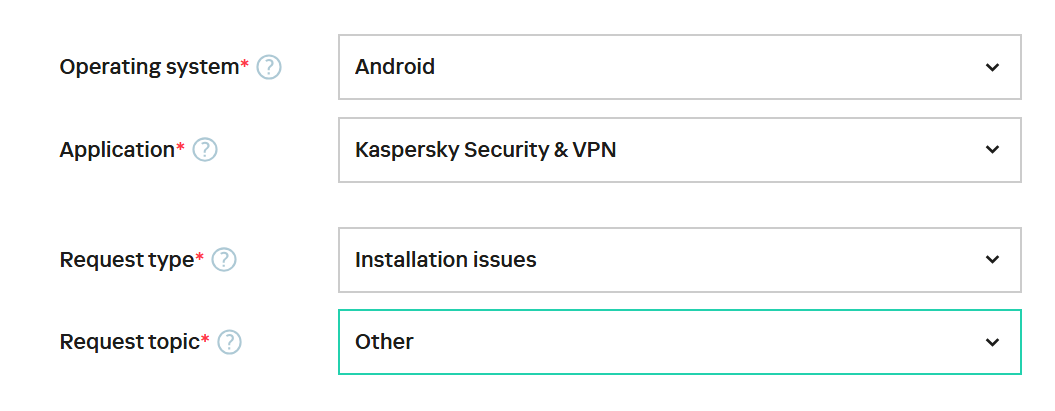Click the "Installation issues" value text
Screen dimensions: 1055x411
click(x=446, y=260)
